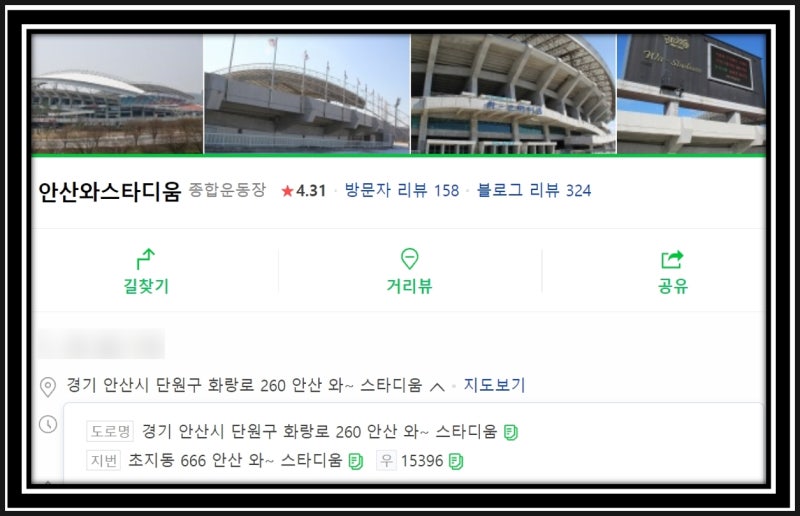Copy the 지번 lot address icon
The image size is (800, 516).
point(356,461)
